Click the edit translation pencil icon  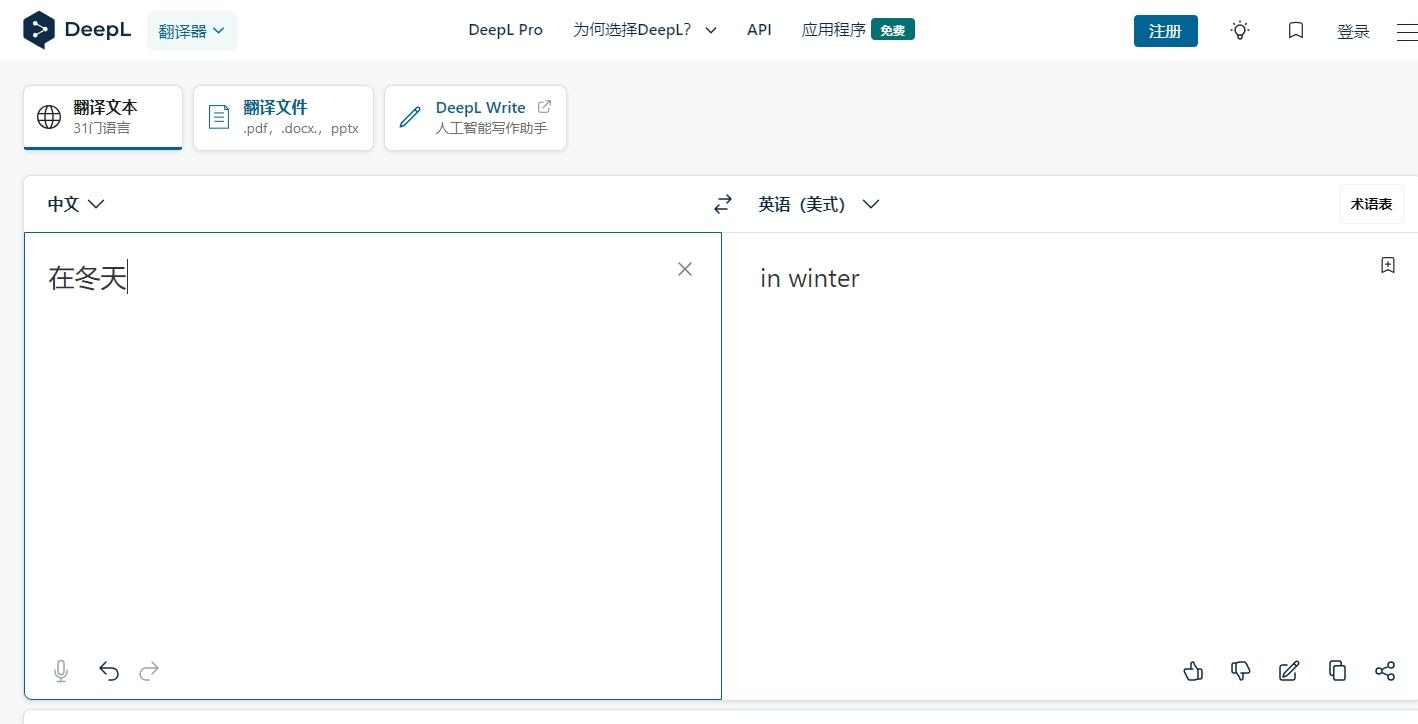pos(1289,671)
